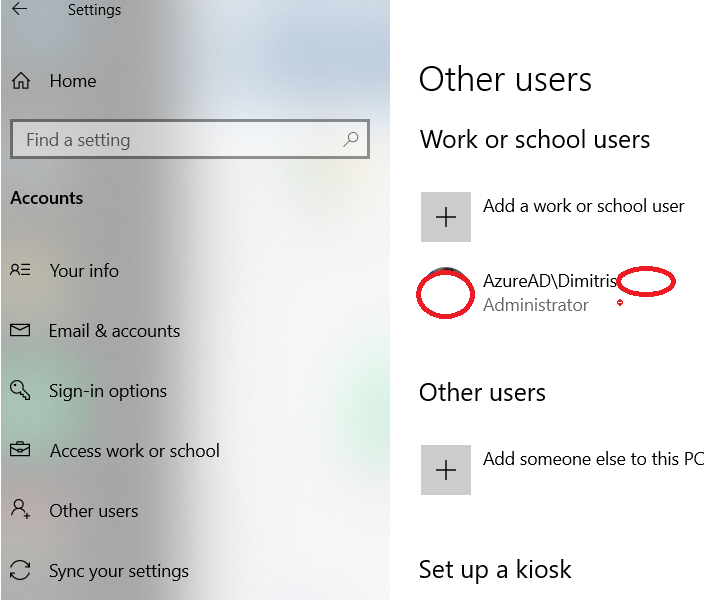Screen dimensions: 723x600
Task: Click the Sign-in options key icon
Action: (20, 390)
